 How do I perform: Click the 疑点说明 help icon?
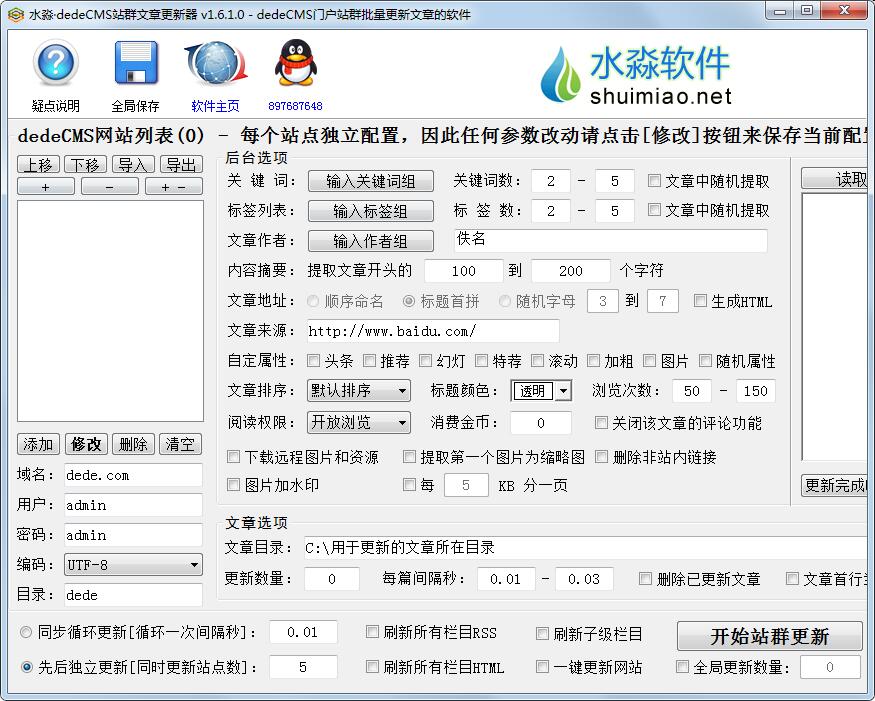coord(55,66)
